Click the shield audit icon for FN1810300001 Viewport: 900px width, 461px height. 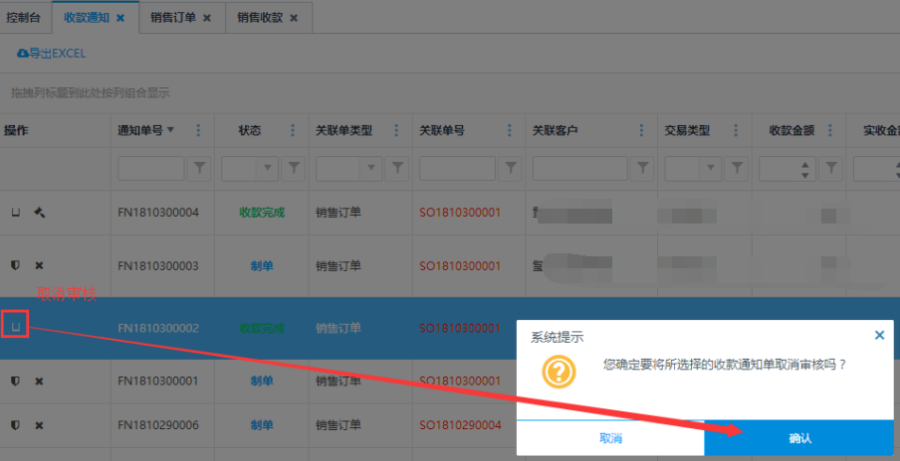[x=15, y=381]
